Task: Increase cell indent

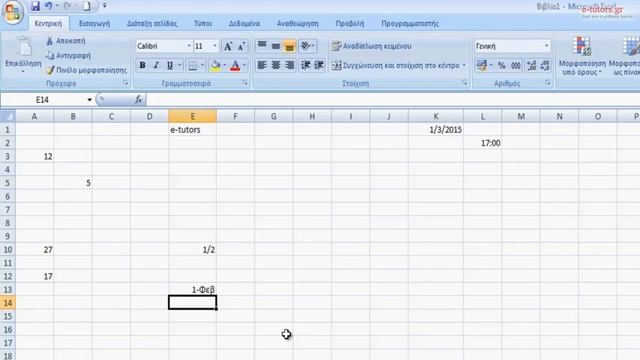Action: (x=319, y=65)
